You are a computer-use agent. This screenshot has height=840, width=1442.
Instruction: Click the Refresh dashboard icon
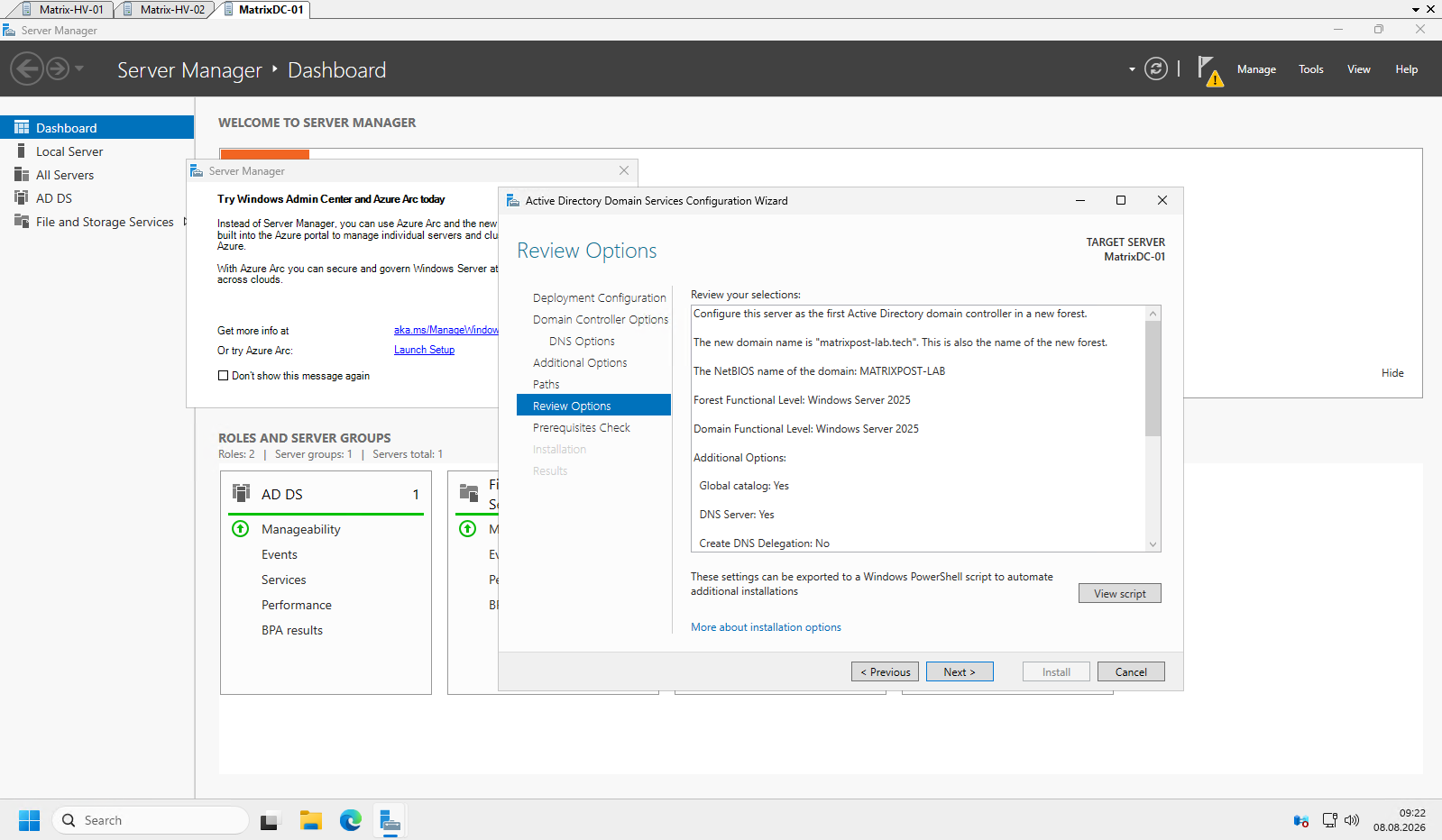click(x=1156, y=68)
